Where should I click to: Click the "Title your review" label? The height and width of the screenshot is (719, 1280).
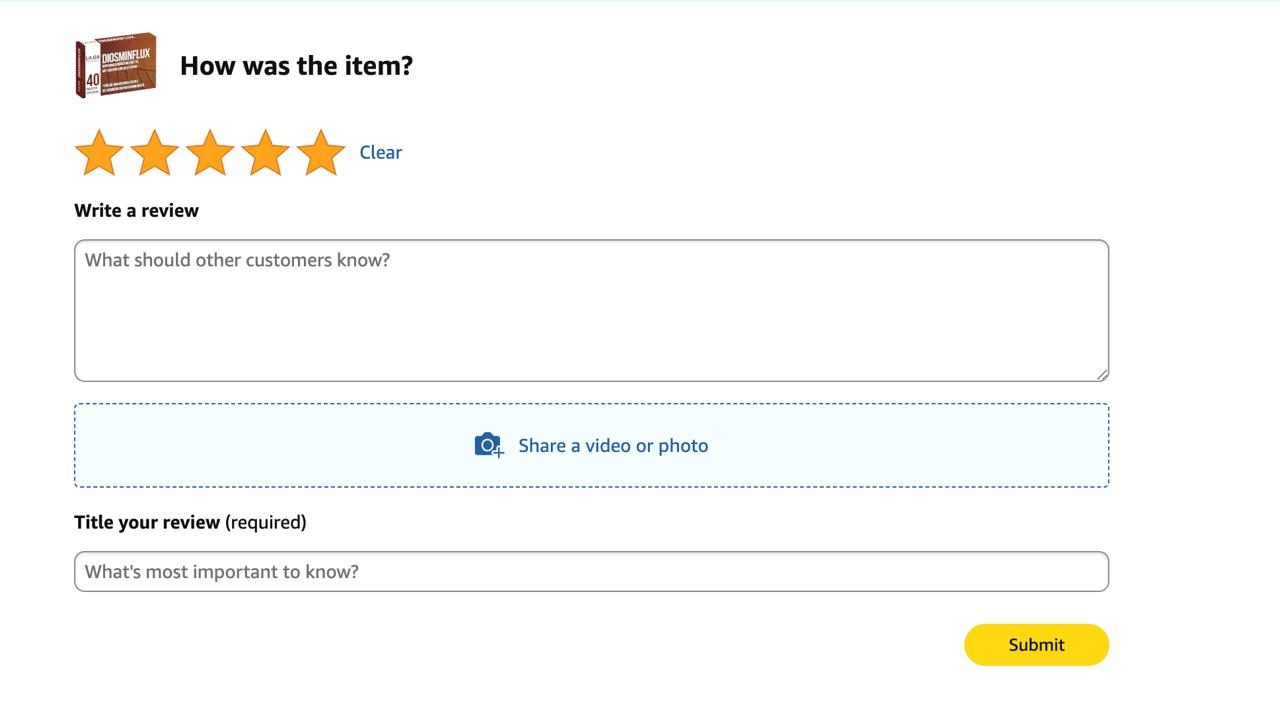click(x=147, y=522)
